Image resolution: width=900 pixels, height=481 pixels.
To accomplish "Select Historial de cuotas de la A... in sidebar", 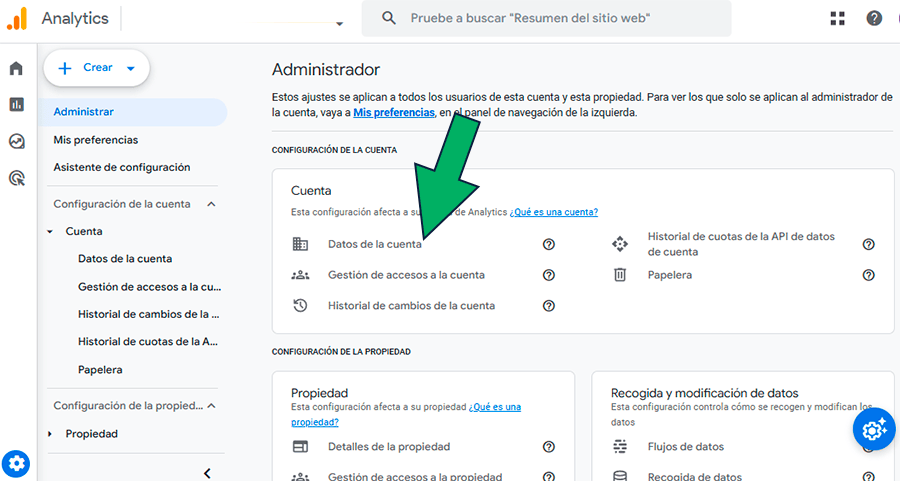I will tap(148, 342).
